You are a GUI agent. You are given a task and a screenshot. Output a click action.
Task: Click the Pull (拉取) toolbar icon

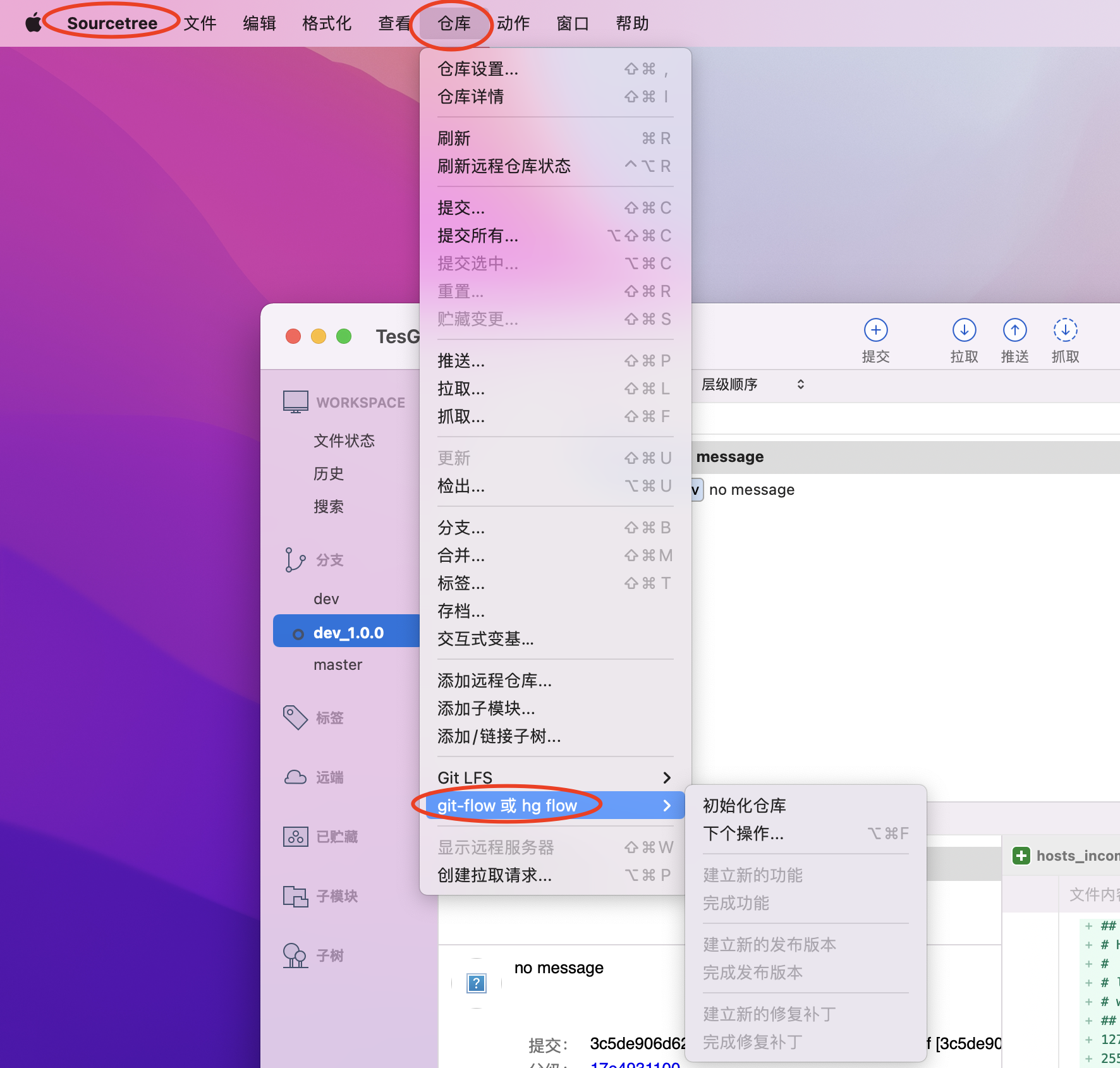964,331
